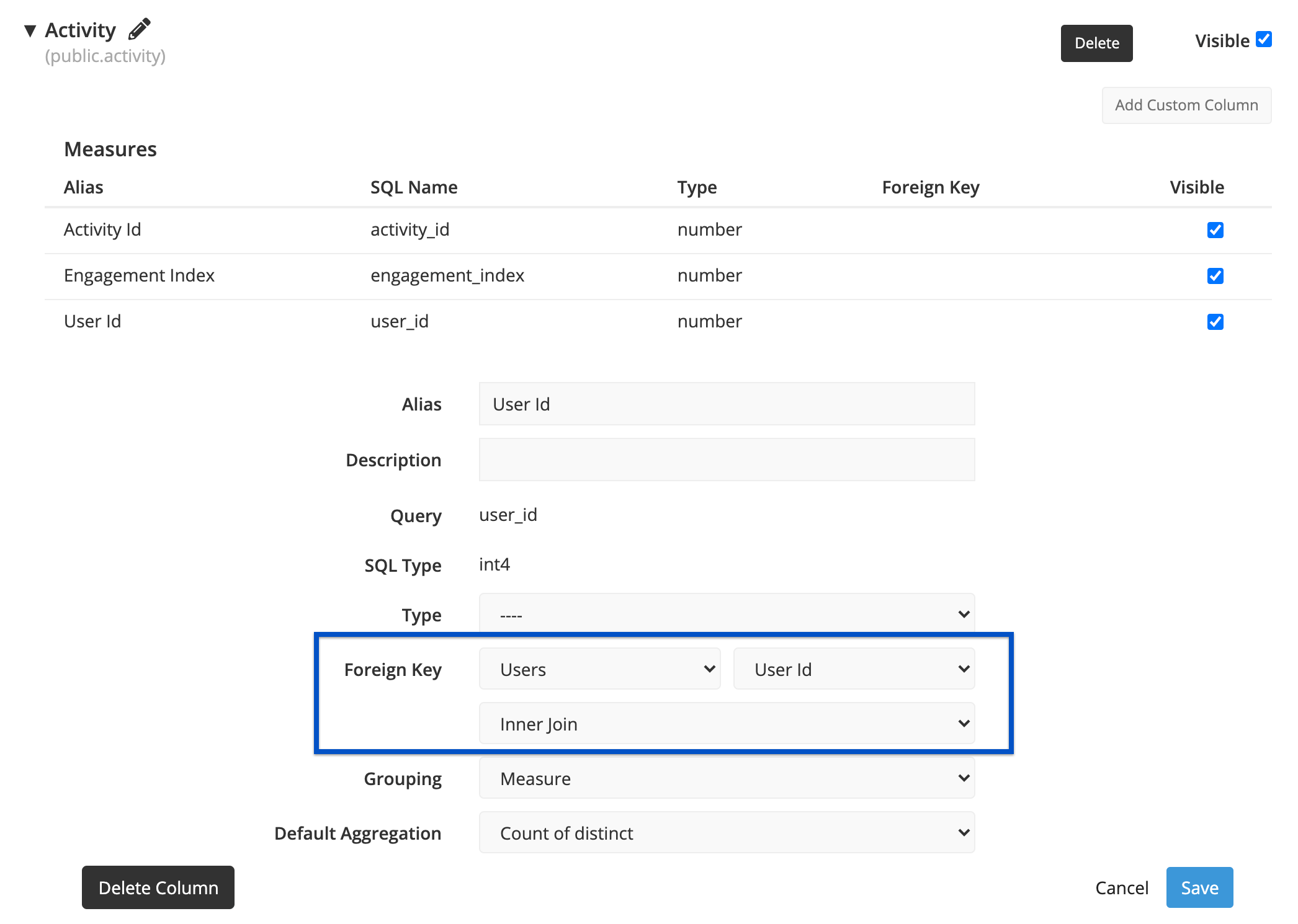Screen dimensions: 1298x924
Task: Click Add Custom Column button
Action: (x=1186, y=105)
